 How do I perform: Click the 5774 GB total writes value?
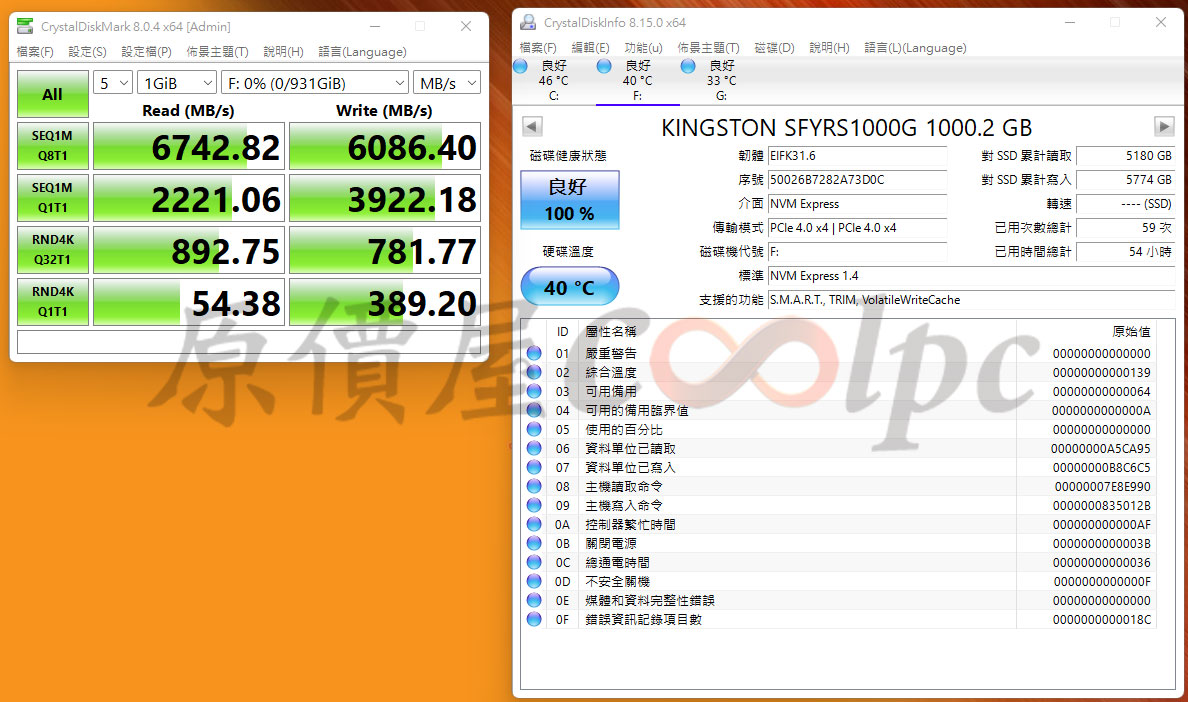click(1125, 179)
